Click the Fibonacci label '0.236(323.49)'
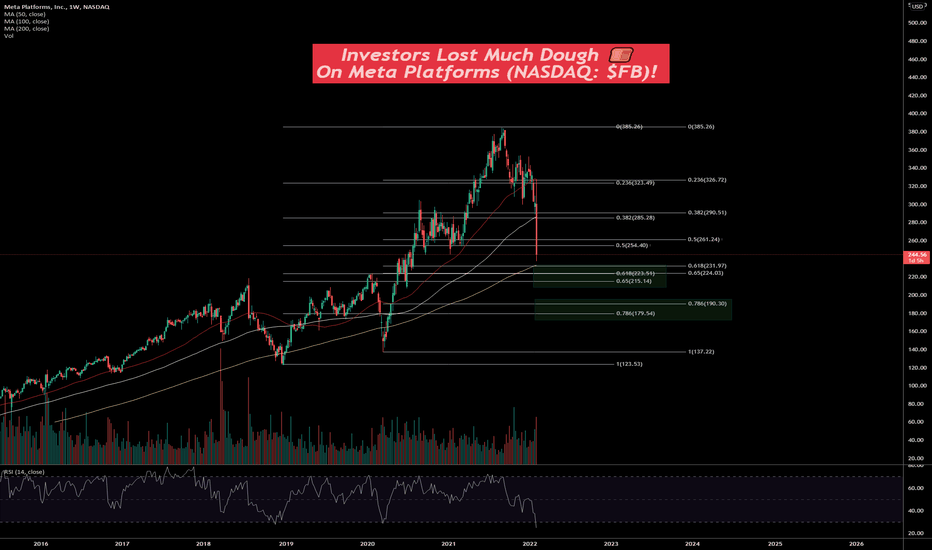Screen dimensions: 932x550 [x=635, y=183]
